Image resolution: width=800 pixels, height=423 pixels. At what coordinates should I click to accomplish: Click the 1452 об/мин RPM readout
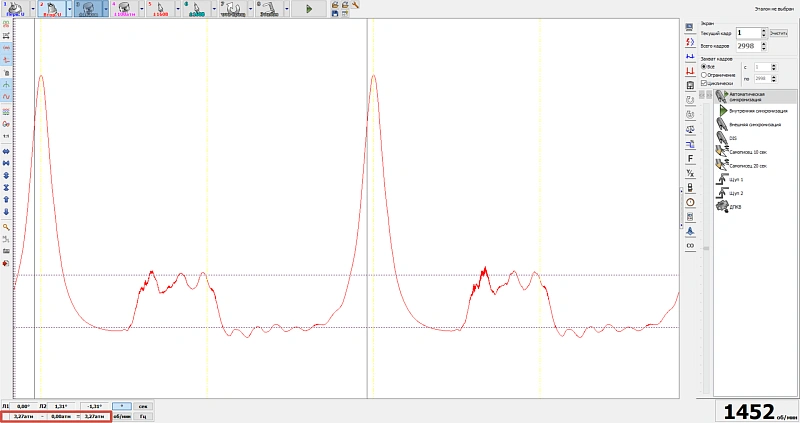tap(758, 411)
